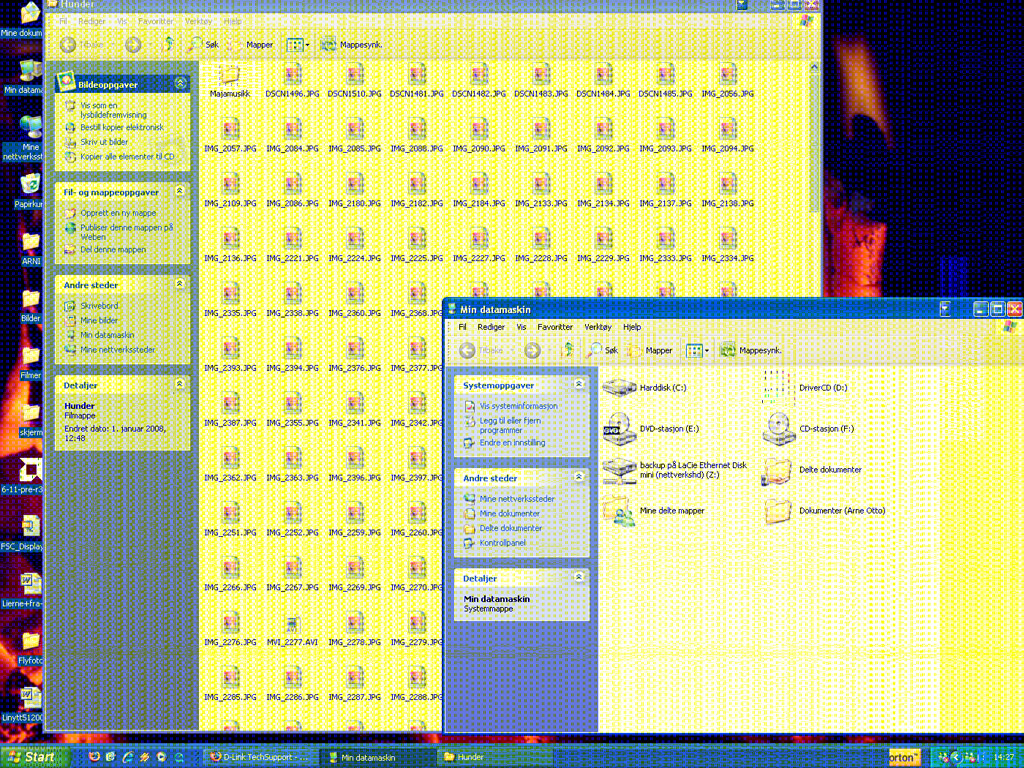Open the CD-stasjon (F:) drive
This screenshot has height=768, width=1024.
click(x=778, y=429)
